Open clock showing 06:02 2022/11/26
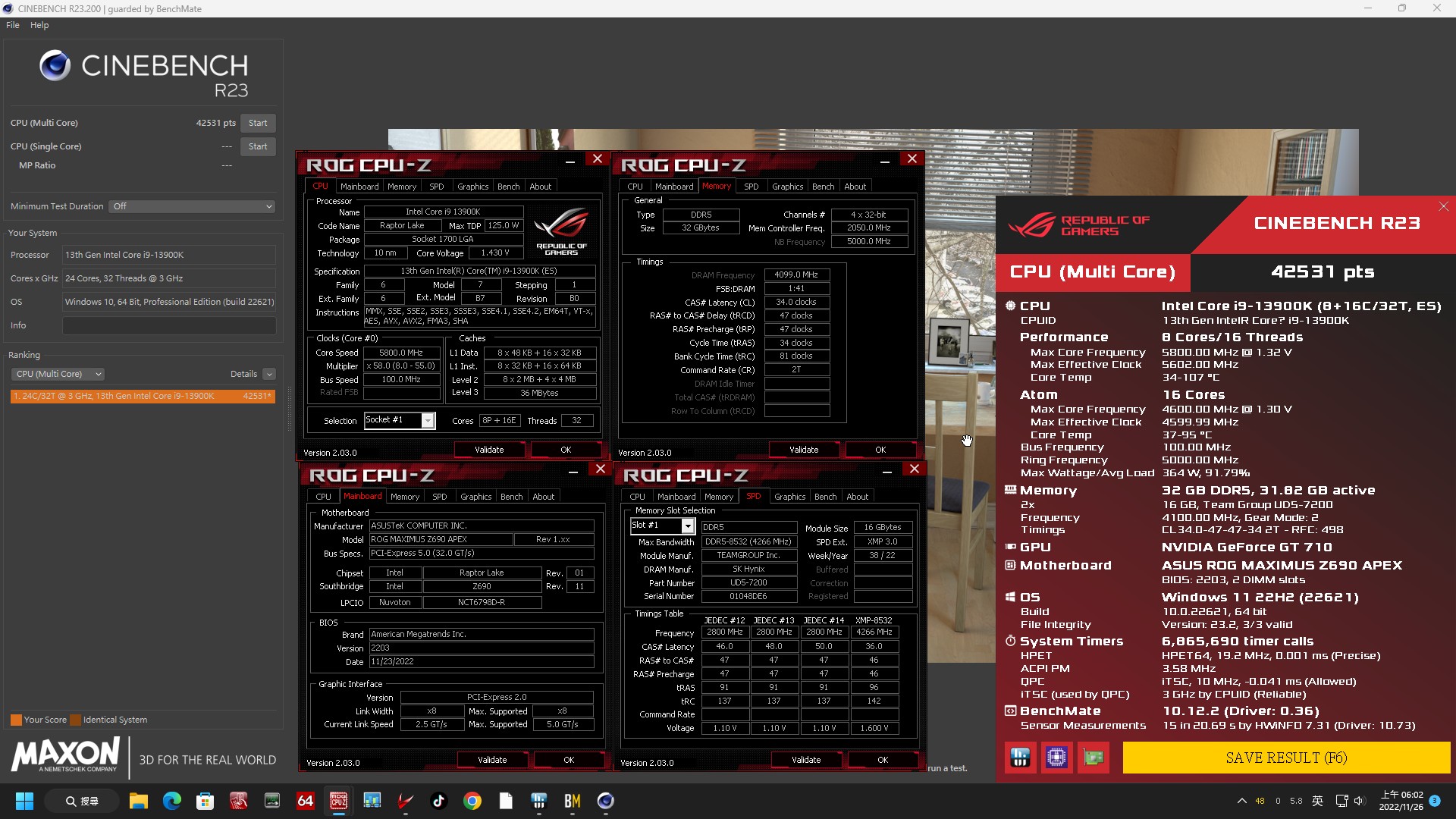Screen dimensions: 1456x819 (x=1401, y=801)
